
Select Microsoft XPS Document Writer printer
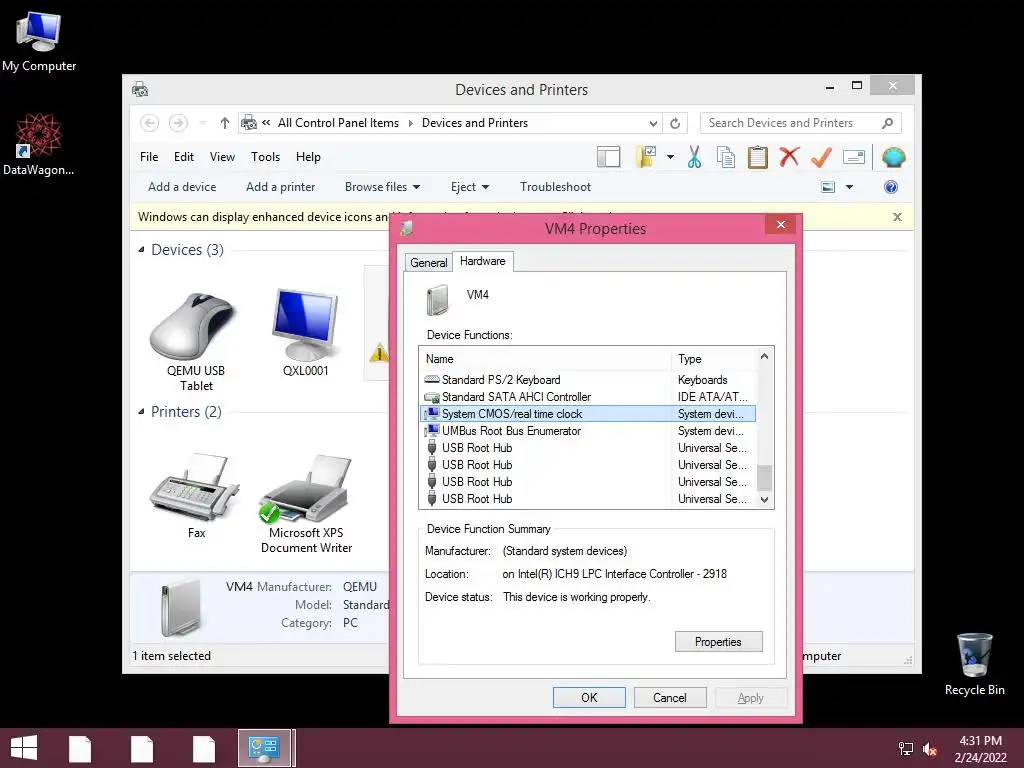click(306, 503)
